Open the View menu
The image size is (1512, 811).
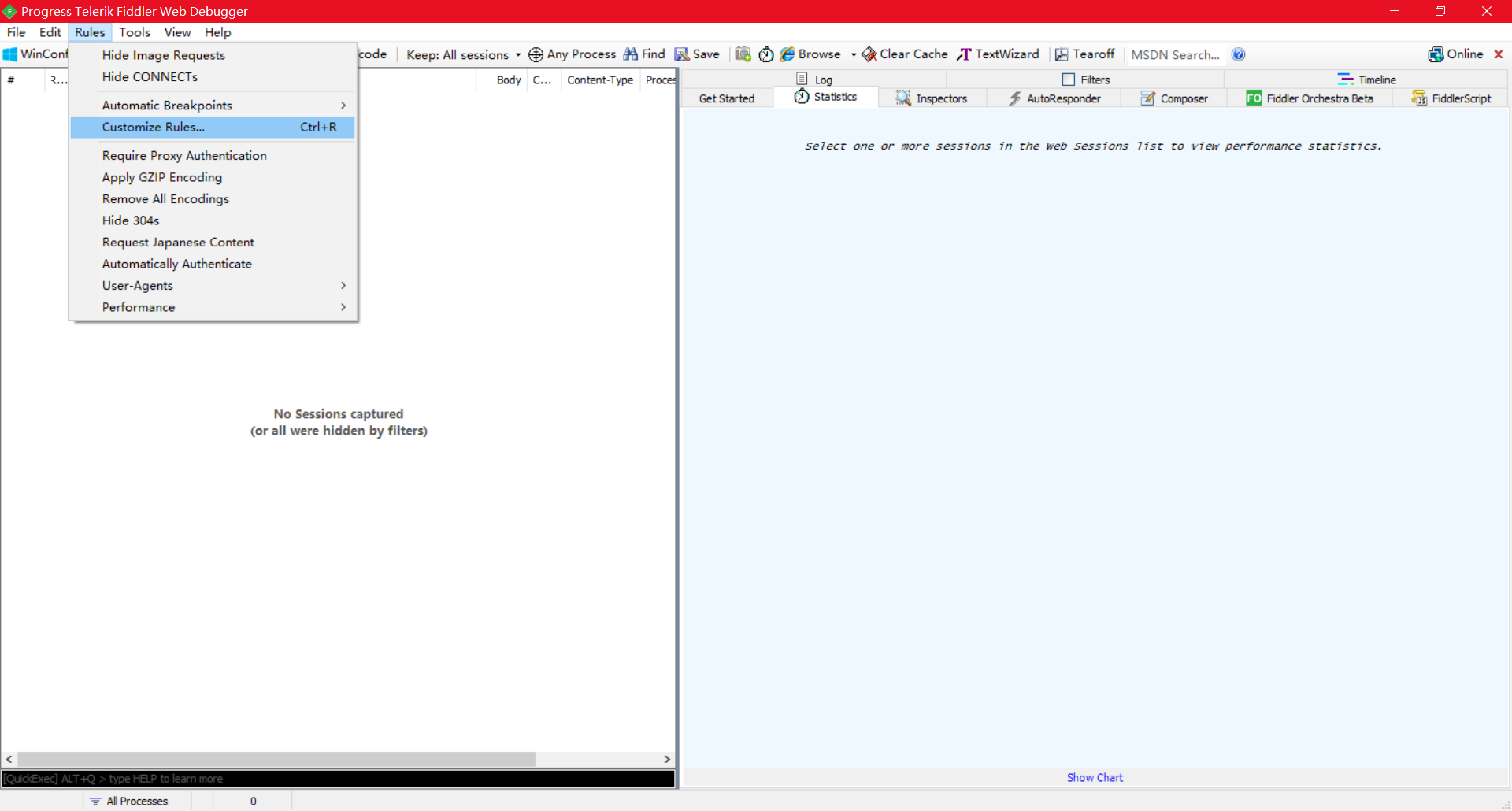[177, 32]
